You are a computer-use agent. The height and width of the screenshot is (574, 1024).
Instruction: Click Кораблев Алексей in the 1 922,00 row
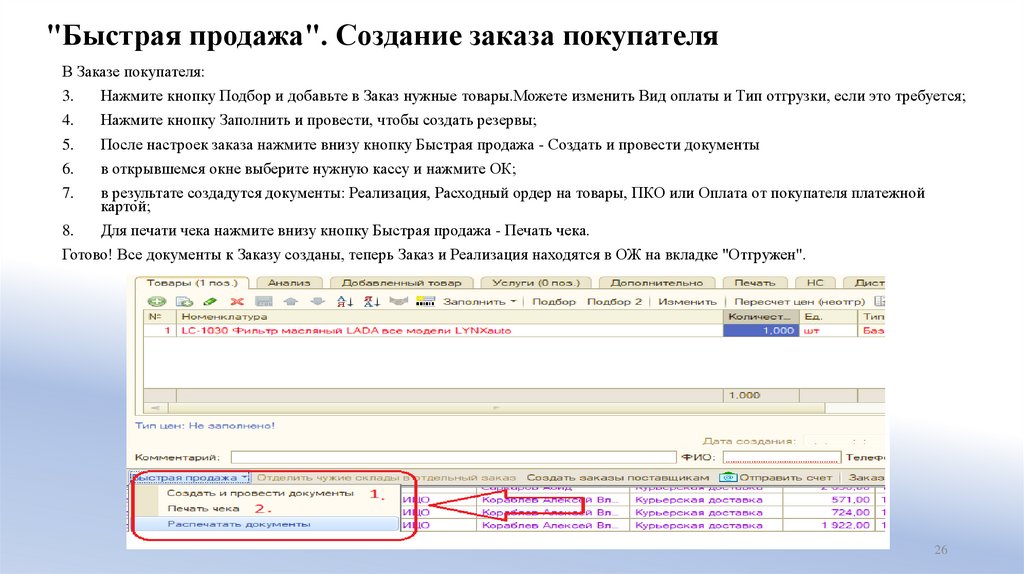[x=552, y=525]
